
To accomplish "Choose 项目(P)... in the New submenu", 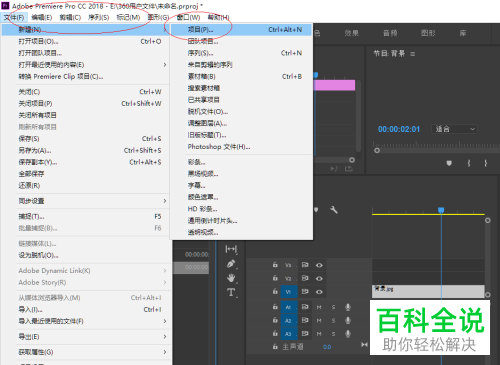I will (x=242, y=30).
